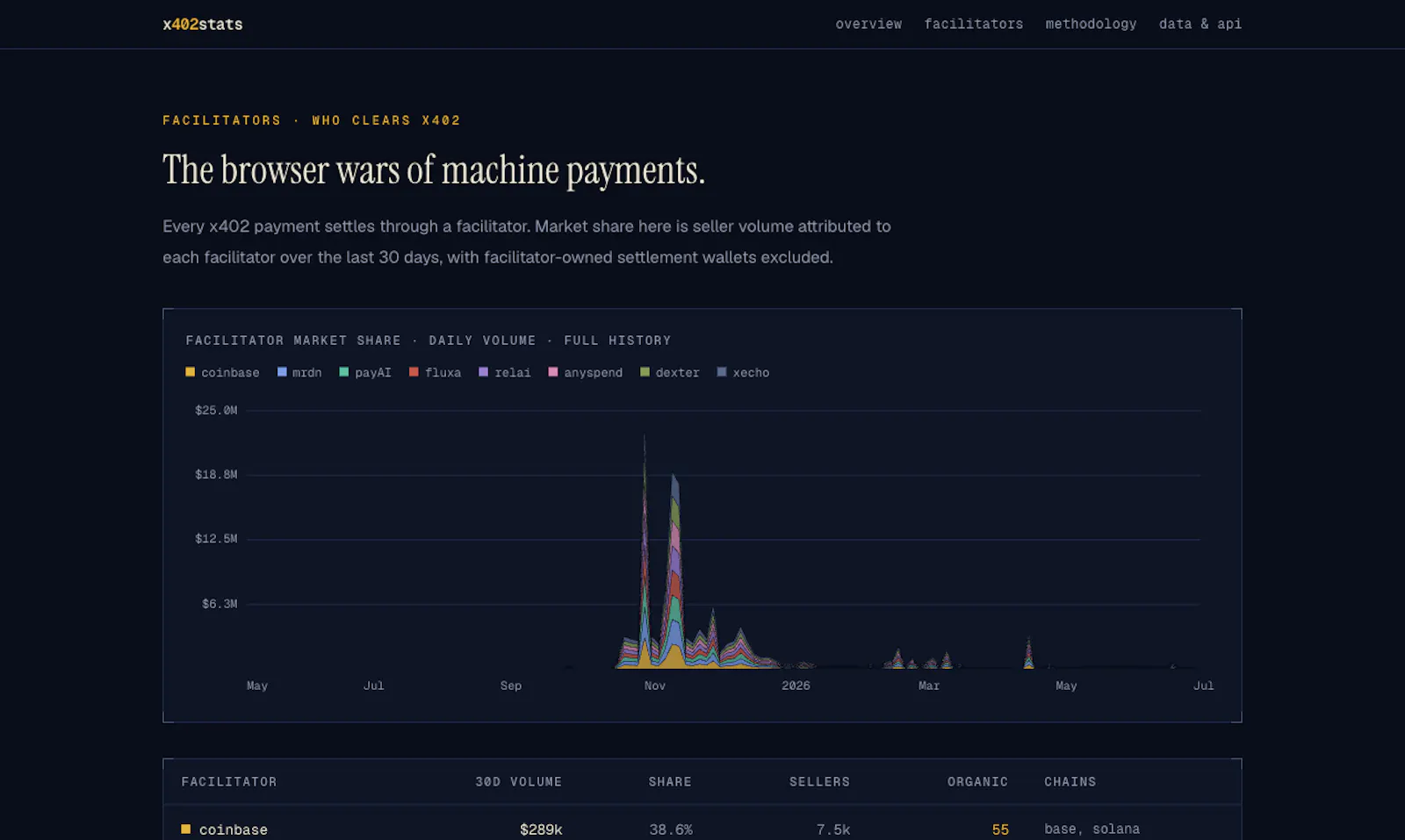
Task: Click the Nov x-axis label
Action: click(x=654, y=686)
